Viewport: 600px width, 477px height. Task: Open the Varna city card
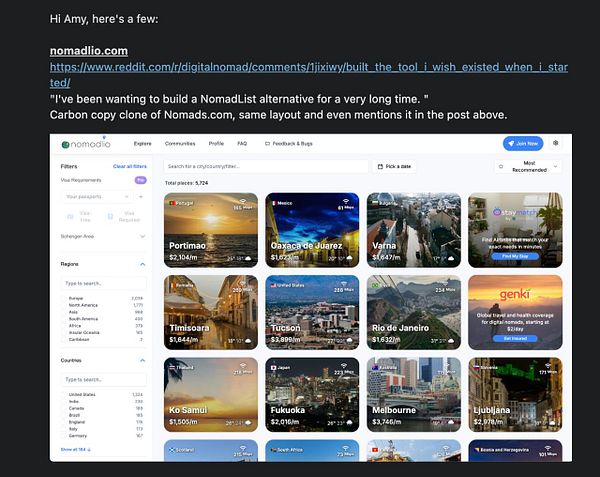[414, 230]
